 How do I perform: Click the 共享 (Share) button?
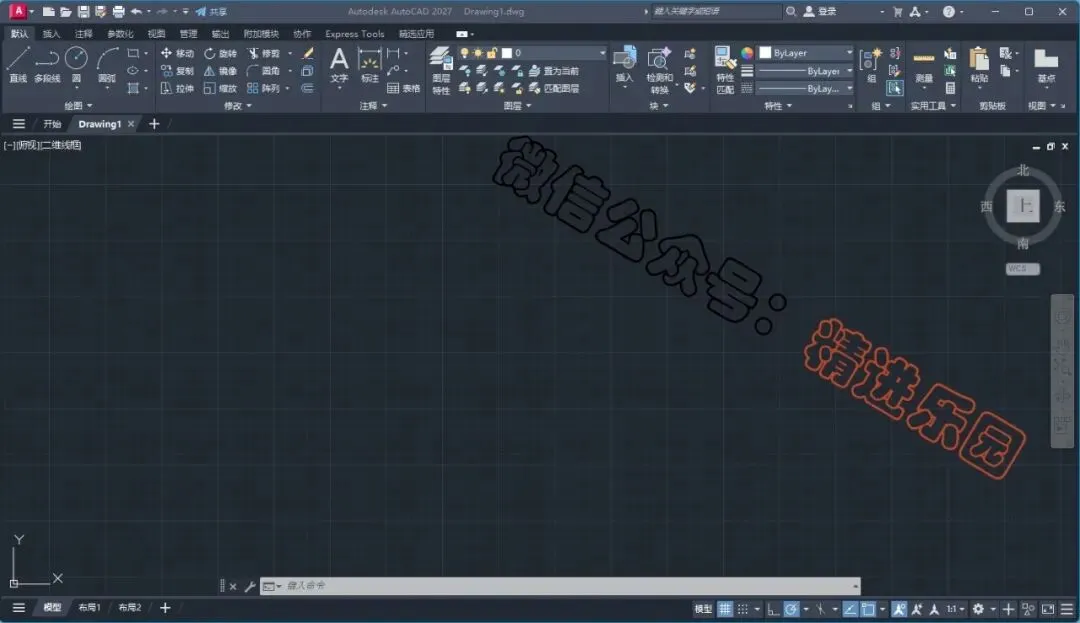pyautogui.click(x=211, y=12)
